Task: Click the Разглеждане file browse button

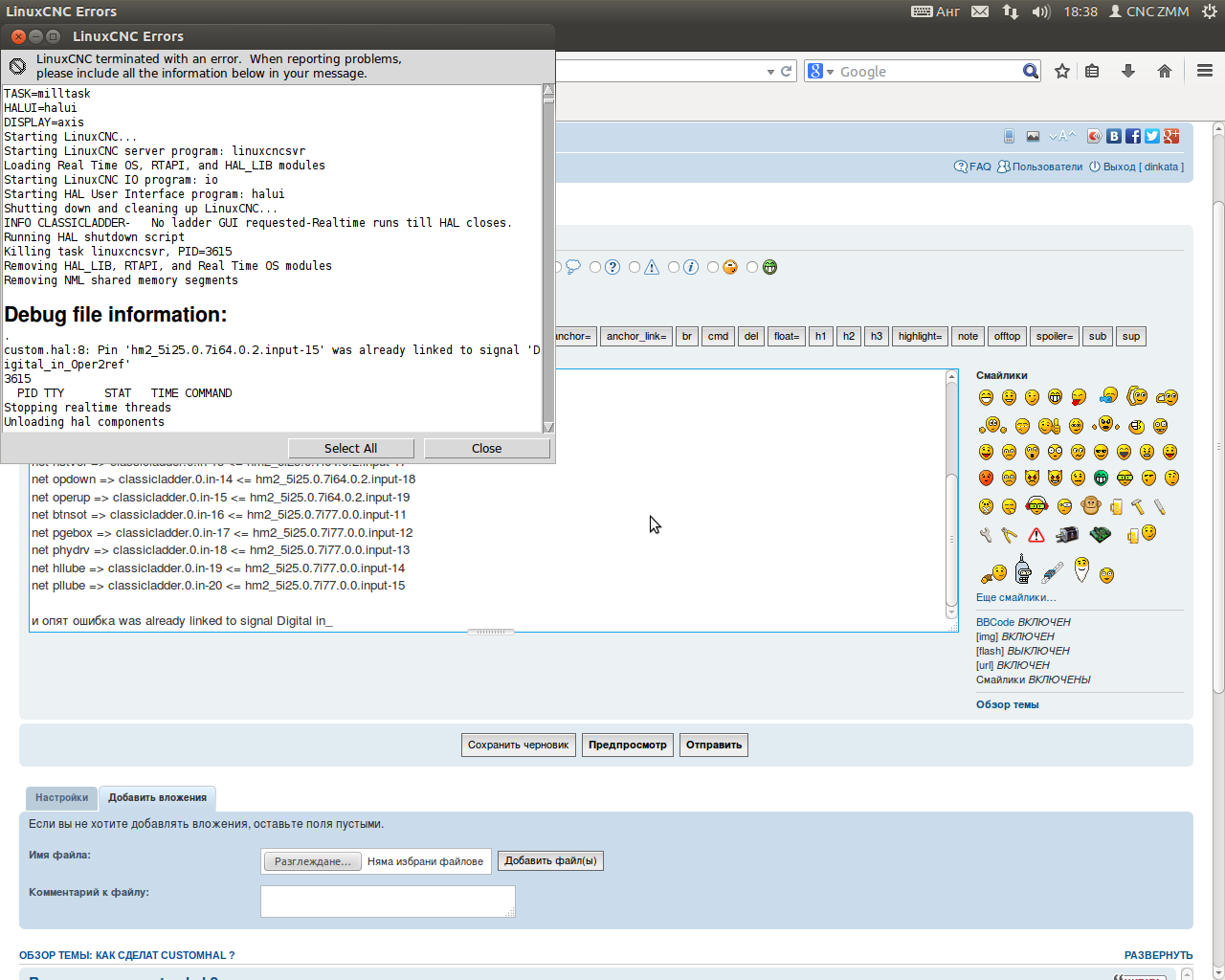Action: point(313,861)
